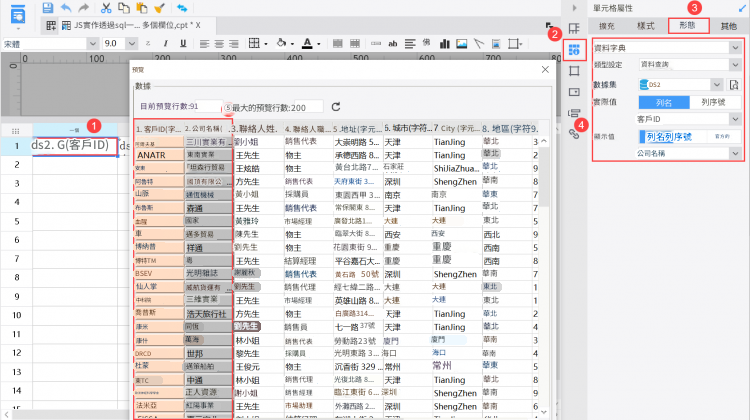Image resolution: width=750 pixels, height=420 pixels.
Task: Click ANATR cell in preview table
Action: coord(159,155)
